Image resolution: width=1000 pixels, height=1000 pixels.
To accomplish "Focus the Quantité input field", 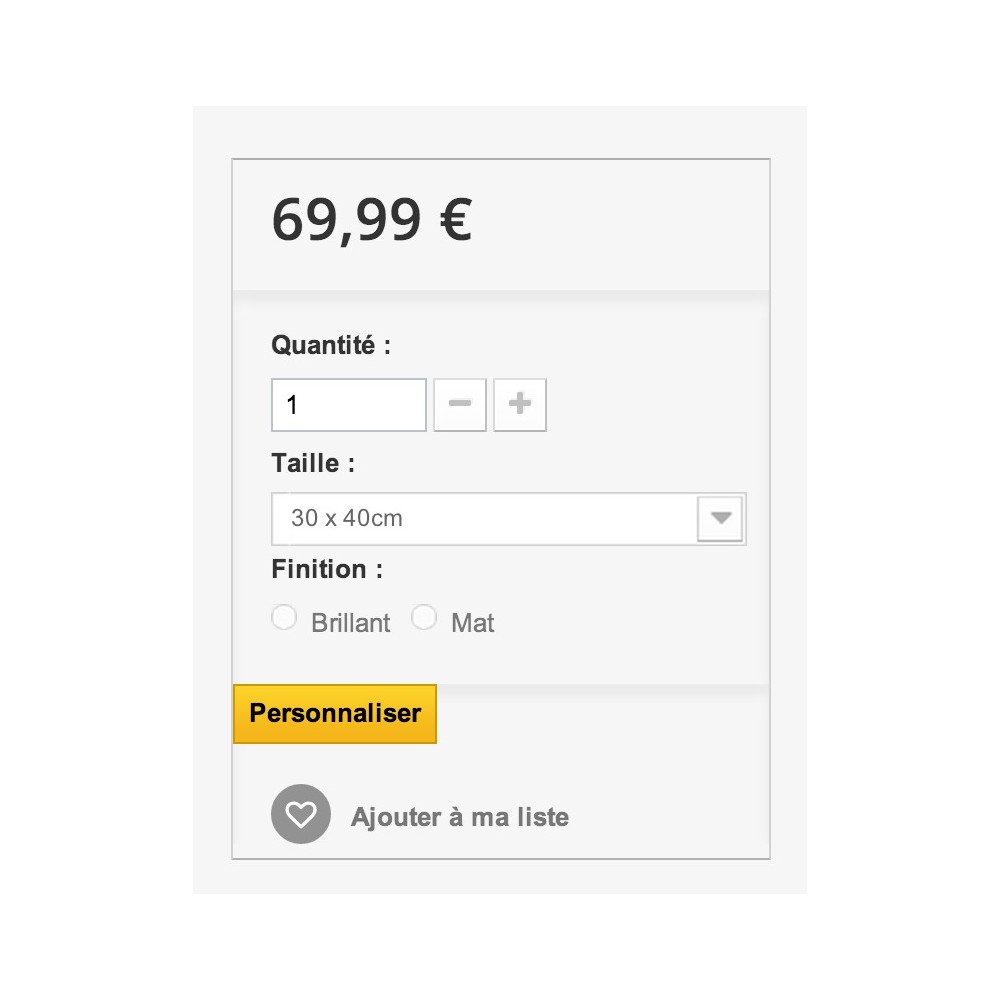I will [349, 405].
